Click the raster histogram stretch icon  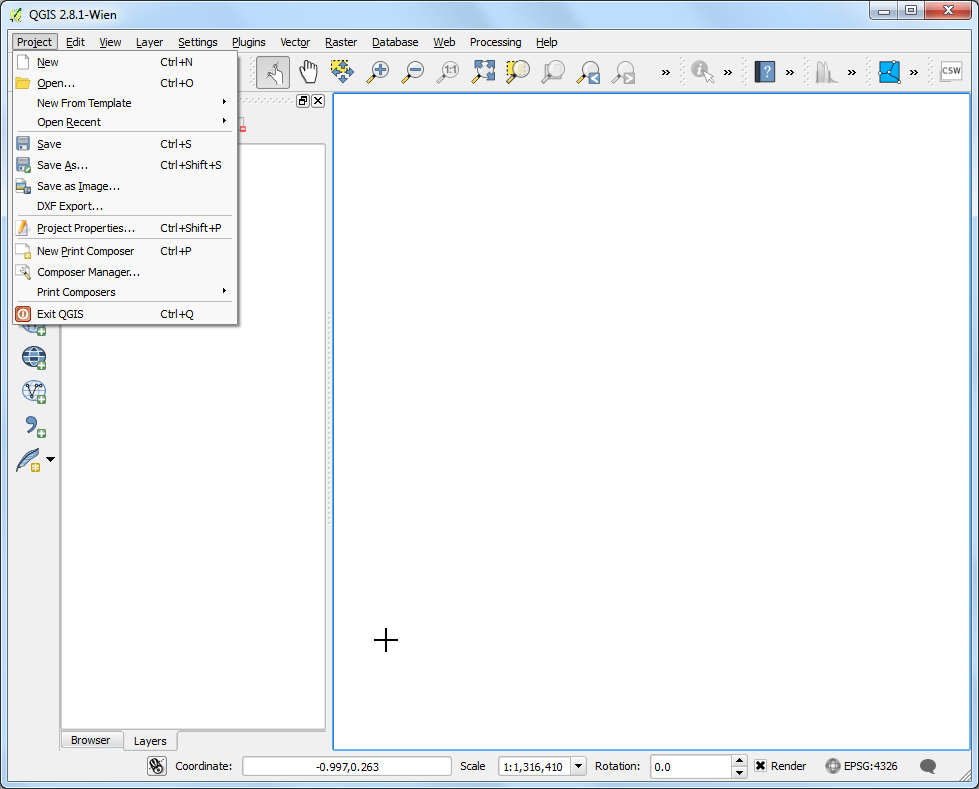(826, 72)
